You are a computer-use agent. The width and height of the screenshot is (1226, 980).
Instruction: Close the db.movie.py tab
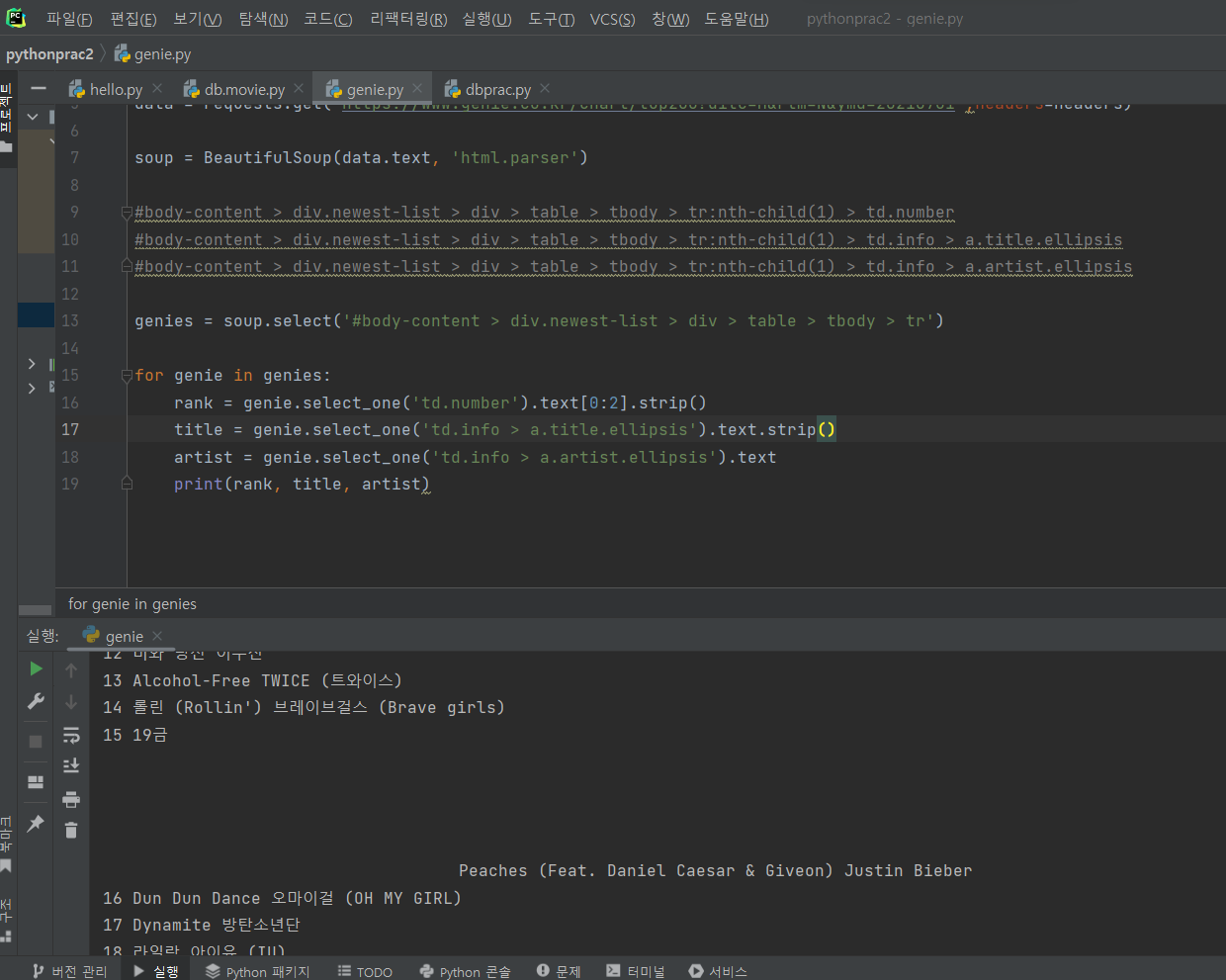click(299, 88)
